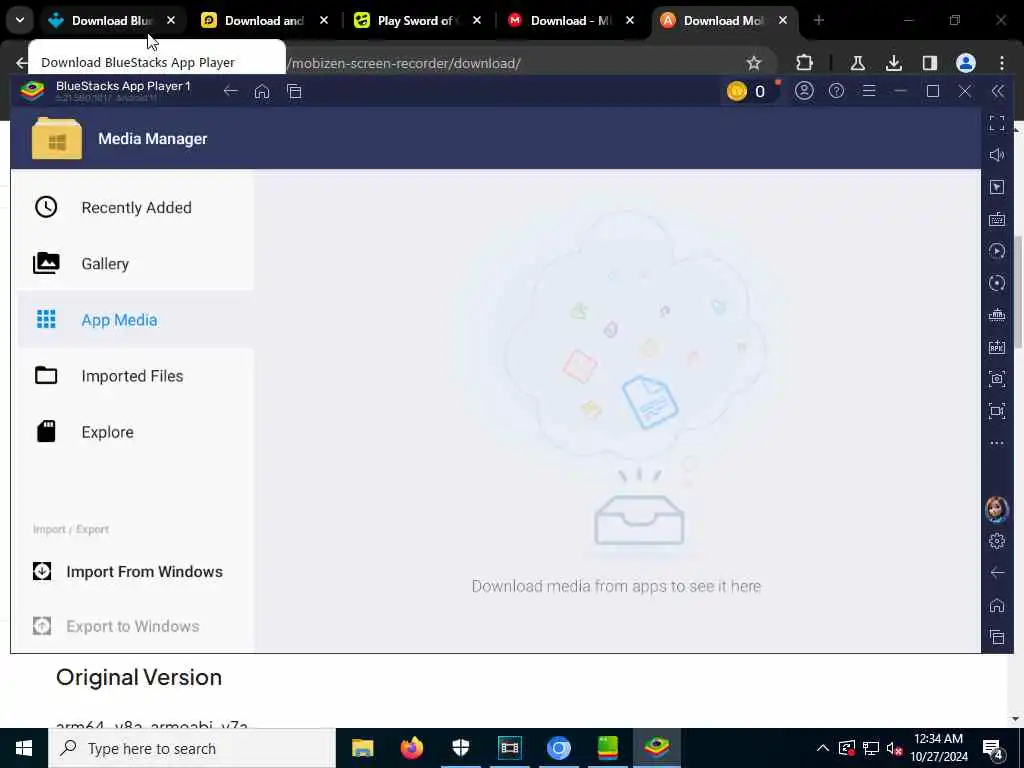Show hidden system tray icons
Screen dimensions: 1024x768
(x=823, y=748)
